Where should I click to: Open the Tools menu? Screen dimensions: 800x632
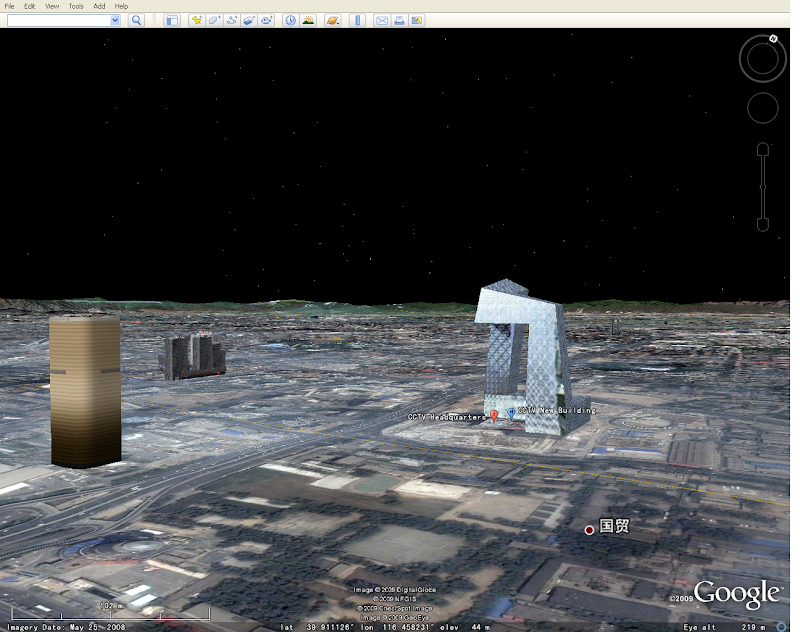point(76,6)
